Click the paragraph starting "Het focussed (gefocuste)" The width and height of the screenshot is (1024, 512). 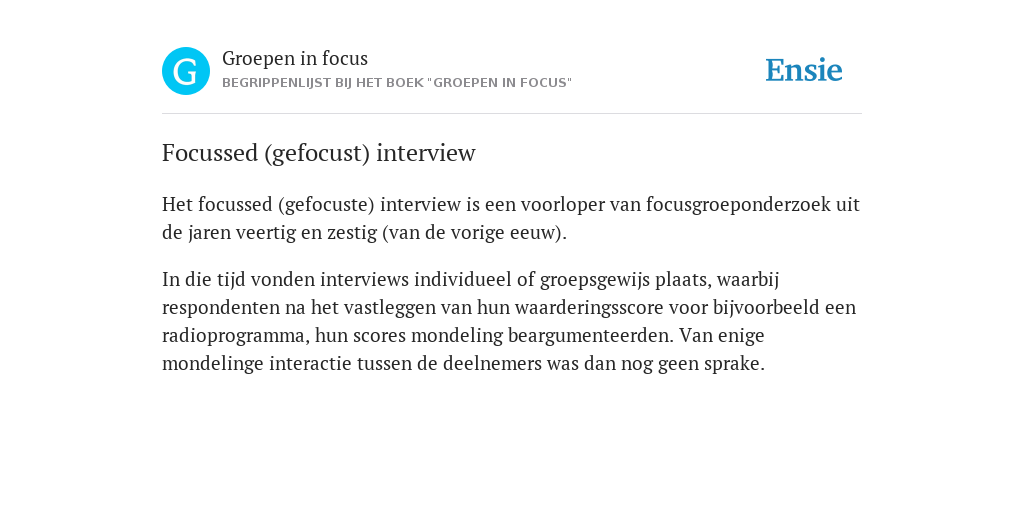coord(511,219)
